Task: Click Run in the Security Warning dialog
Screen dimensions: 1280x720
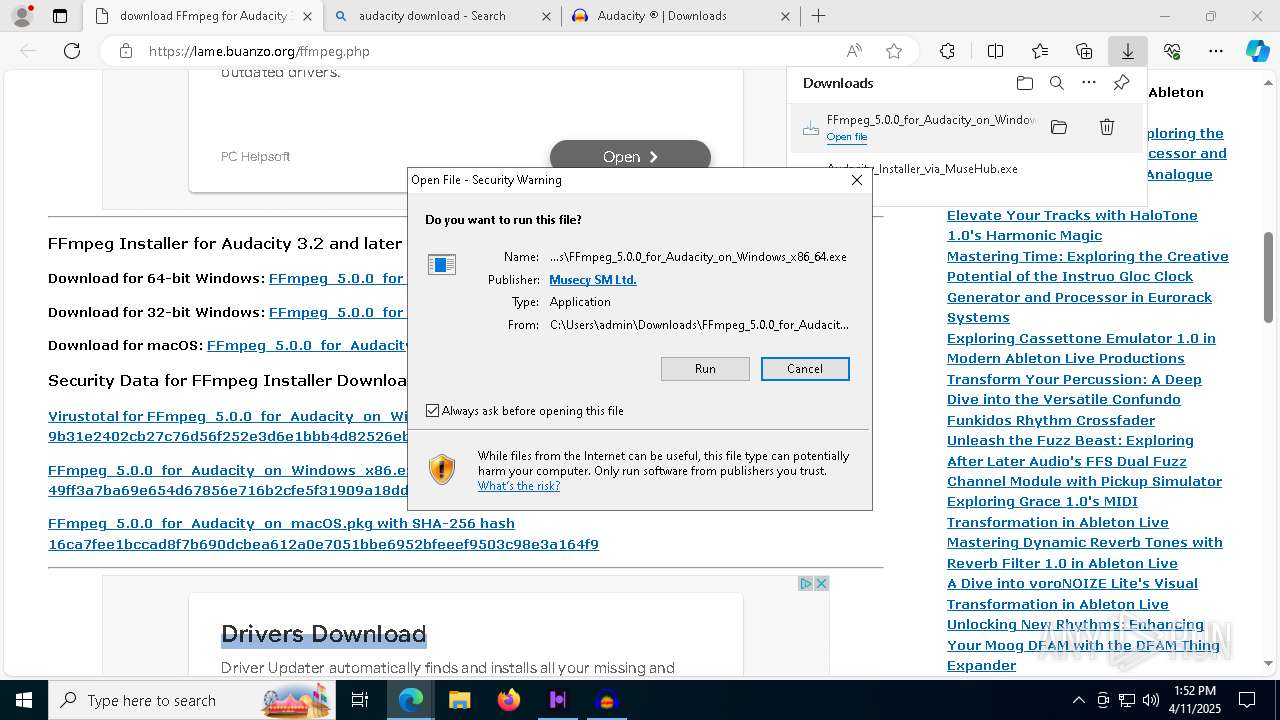Action: pyautogui.click(x=705, y=369)
